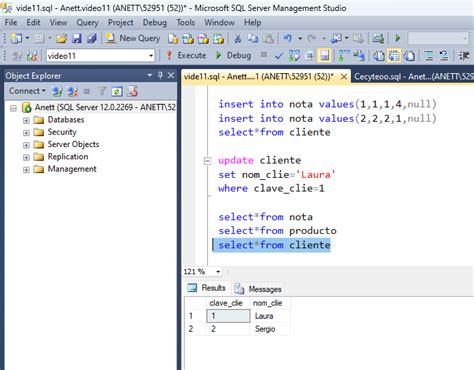Click the Object Explorer refresh icon

[x=117, y=91]
